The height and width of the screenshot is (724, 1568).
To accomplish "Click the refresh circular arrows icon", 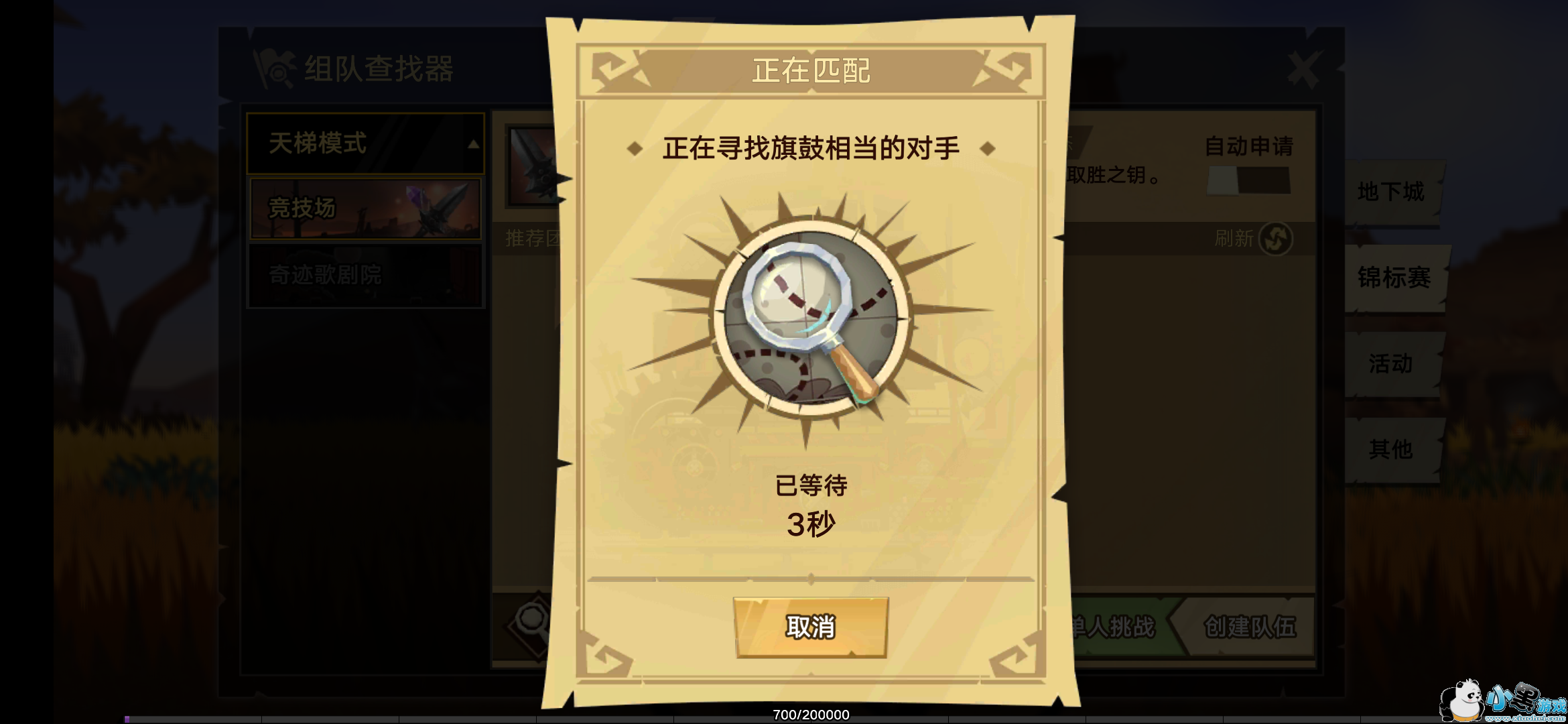I will click(1275, 239).
